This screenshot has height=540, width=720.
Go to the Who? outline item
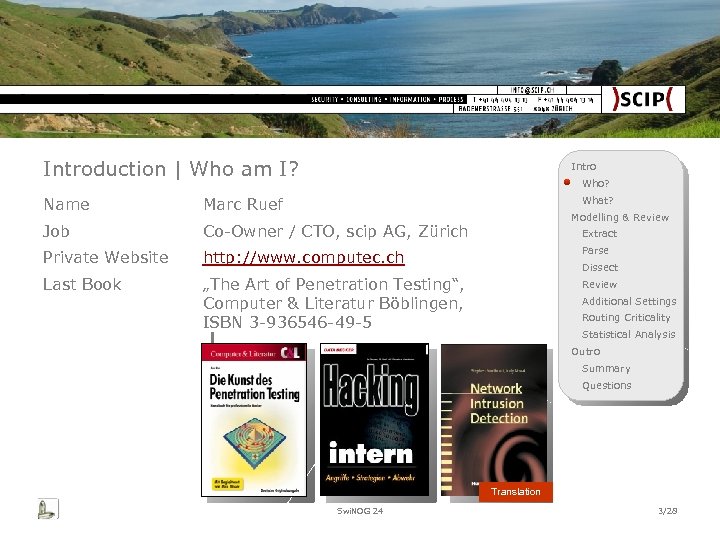595,183
